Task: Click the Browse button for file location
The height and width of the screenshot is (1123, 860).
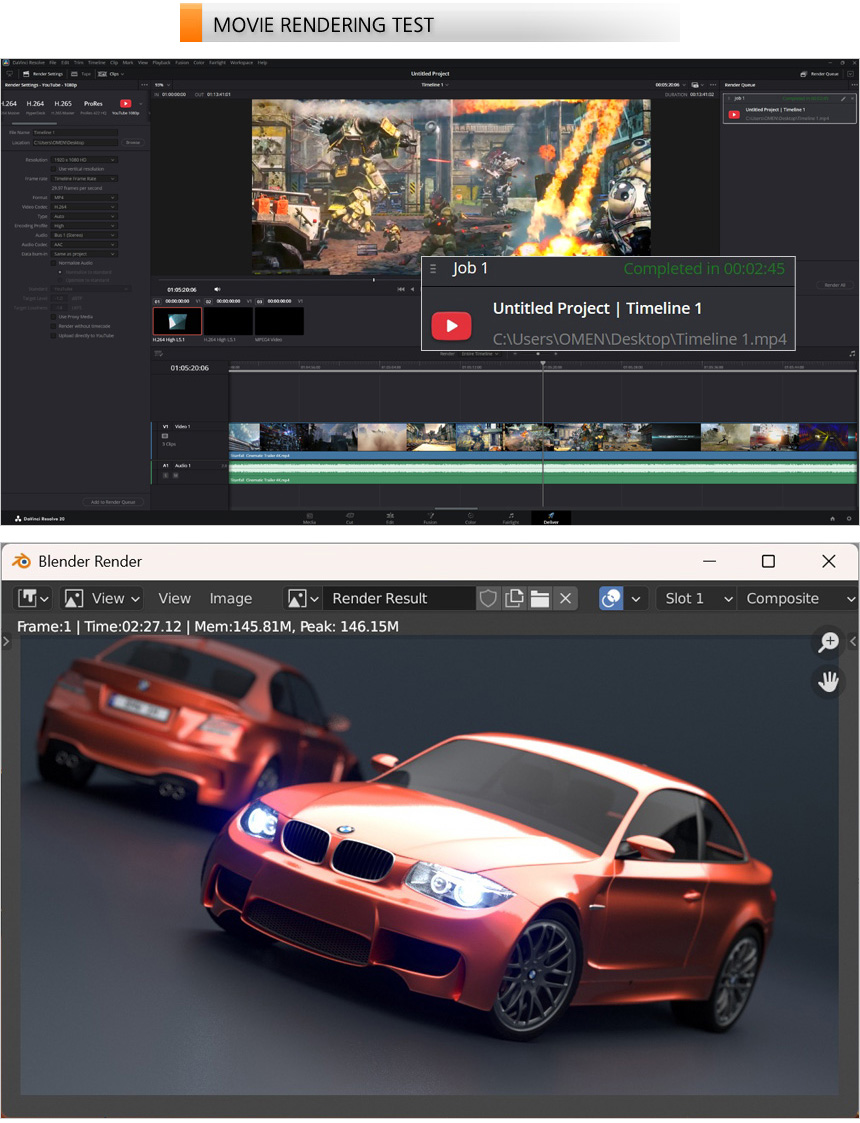Action: pos(132,143)
